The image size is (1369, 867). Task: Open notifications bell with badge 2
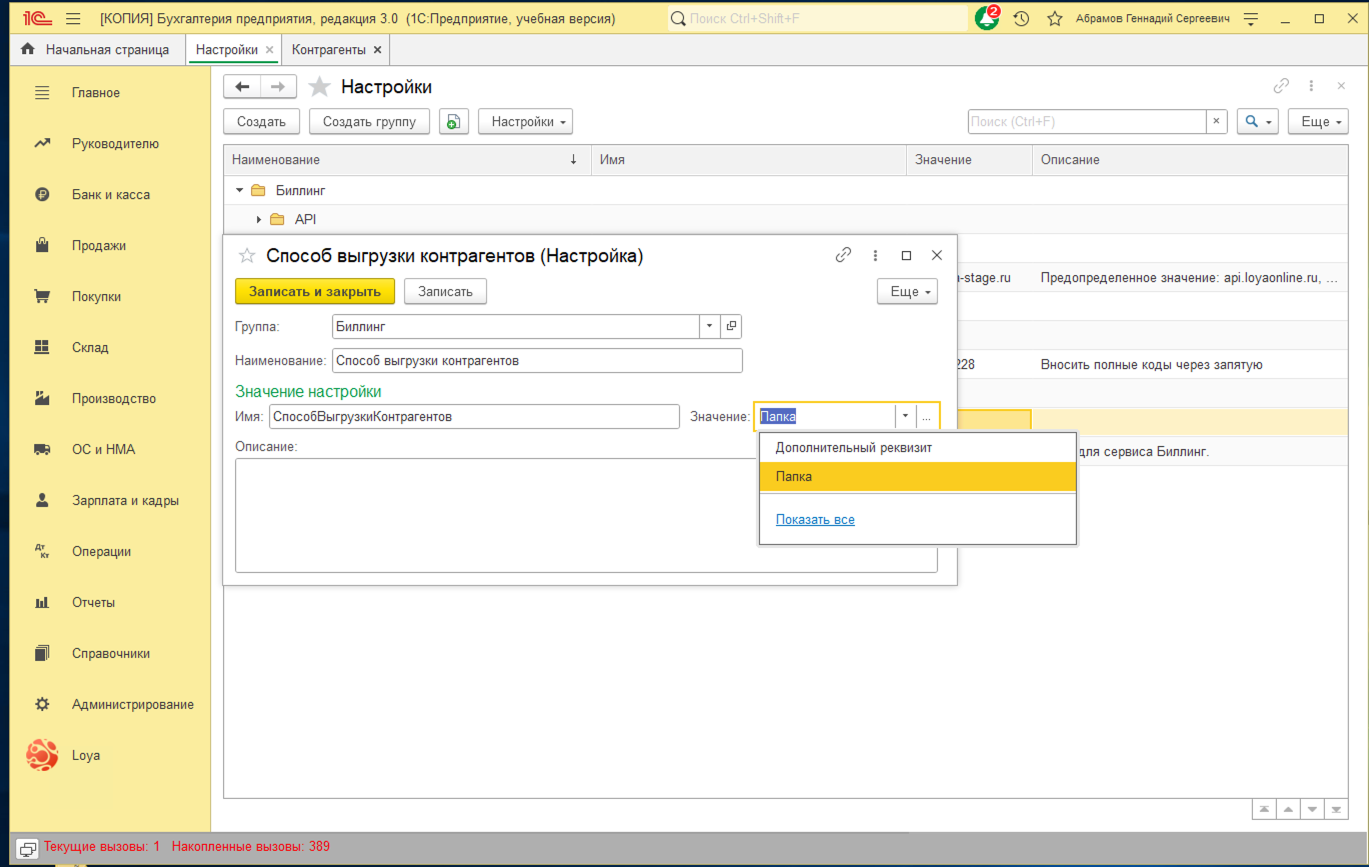pyautogui.click(x=987, y=18)
